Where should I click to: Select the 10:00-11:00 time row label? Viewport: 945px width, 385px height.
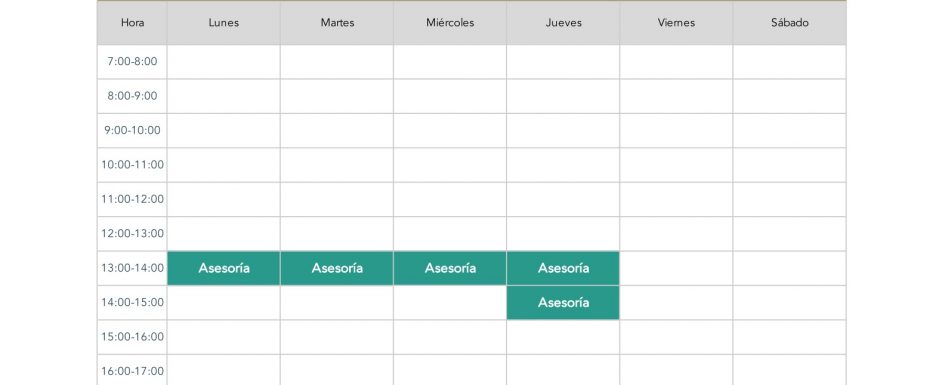click(x=132, y=164)
